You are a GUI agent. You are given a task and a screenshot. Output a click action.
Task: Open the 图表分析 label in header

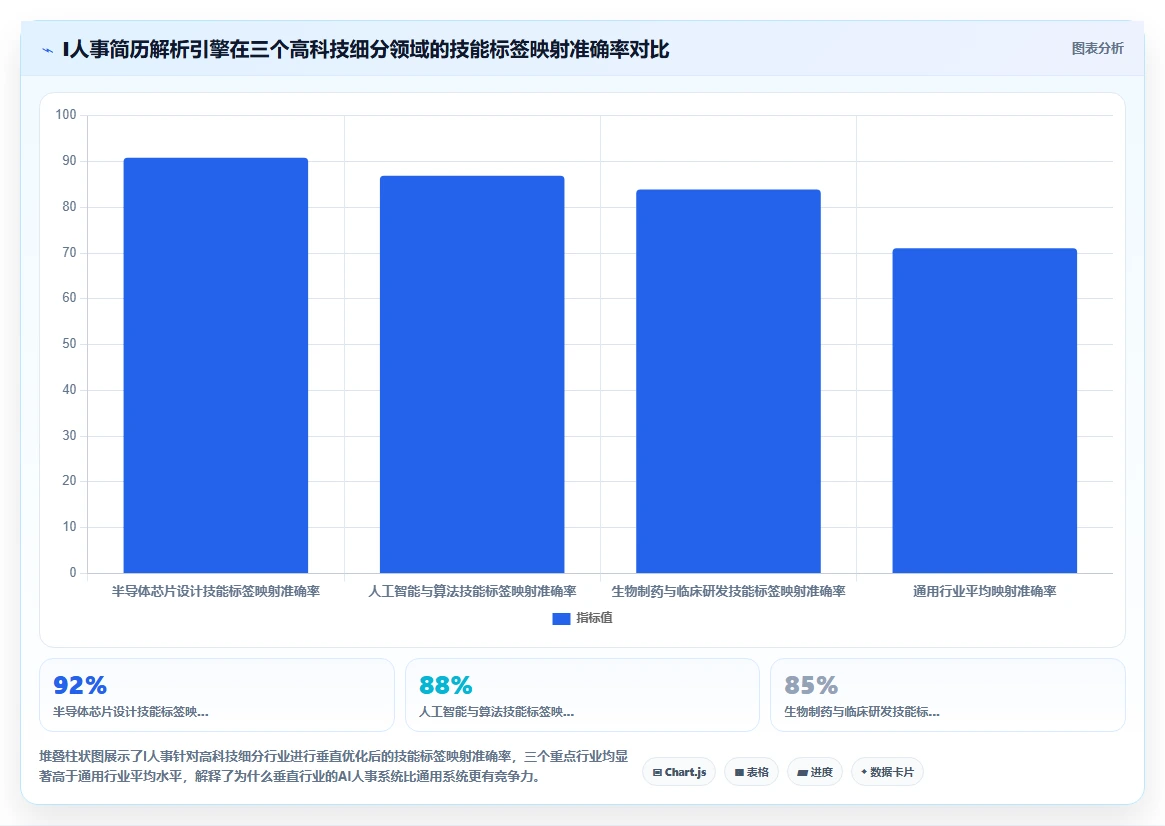pyautogui.click(x=1097, y=48)
